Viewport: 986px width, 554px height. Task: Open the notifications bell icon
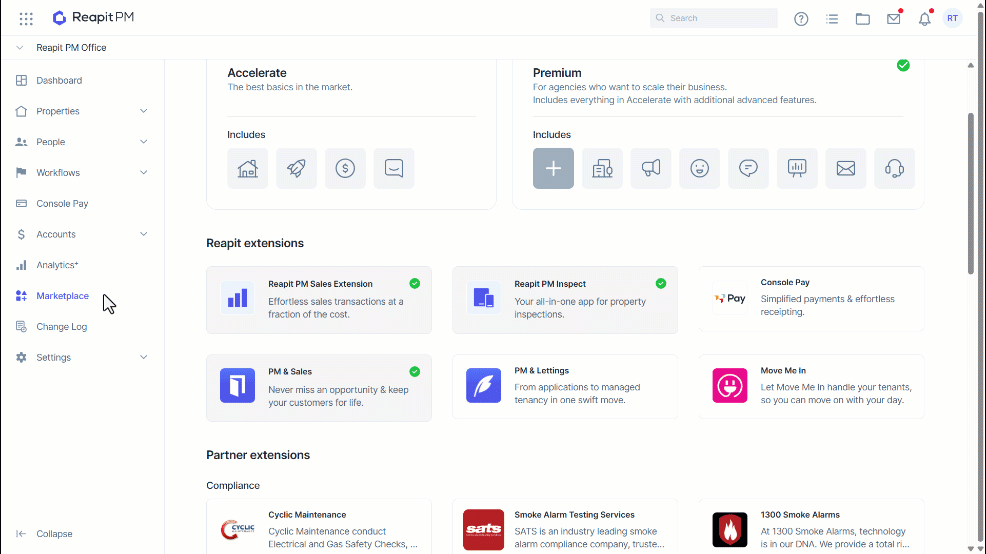pos(924,19)
